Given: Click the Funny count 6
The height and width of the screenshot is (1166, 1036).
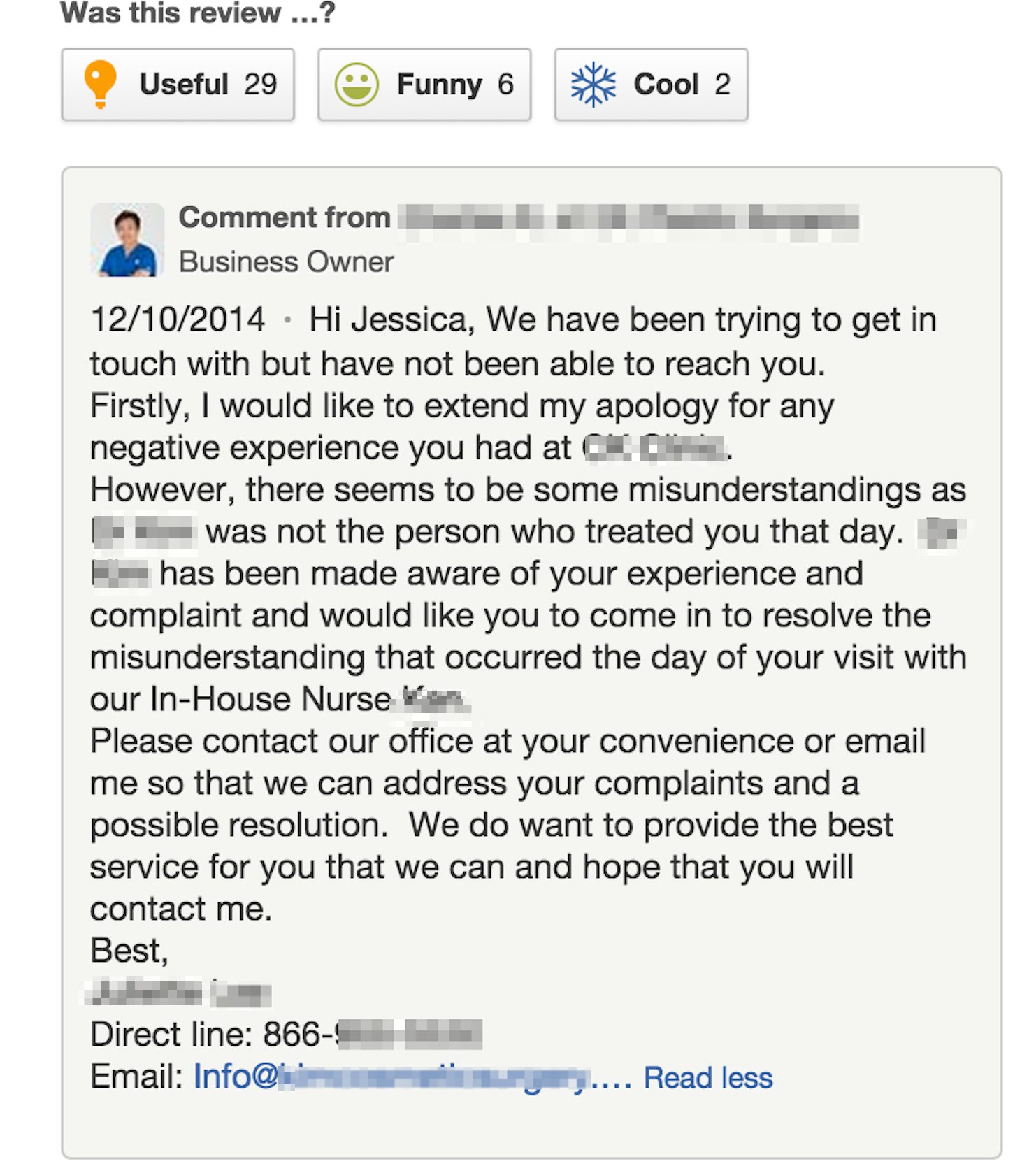Looking at the screenshot, I should tap(505, 85).
